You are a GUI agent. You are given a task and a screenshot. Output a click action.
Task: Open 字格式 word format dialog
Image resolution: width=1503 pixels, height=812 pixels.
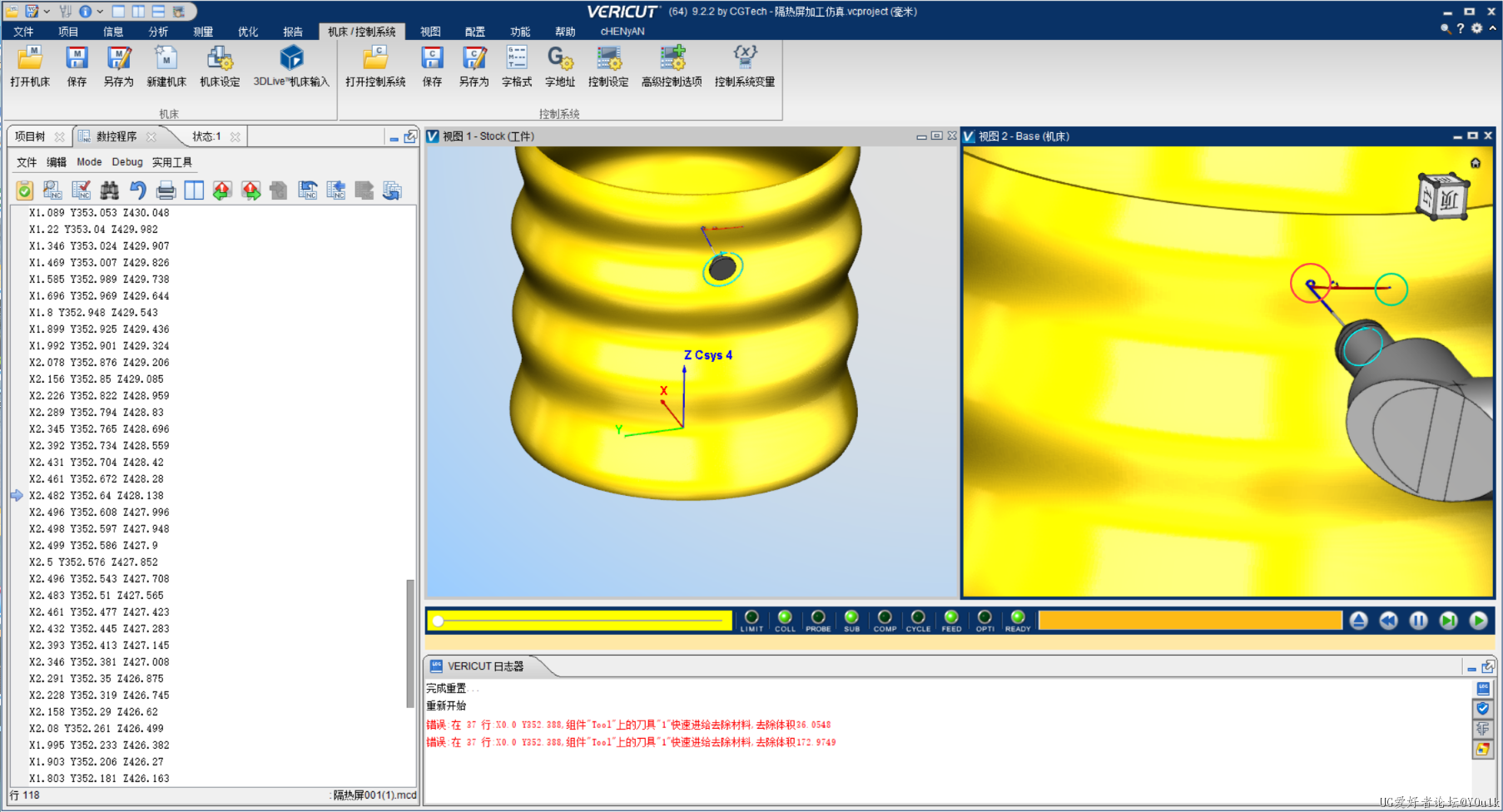(x=517, y=66)
